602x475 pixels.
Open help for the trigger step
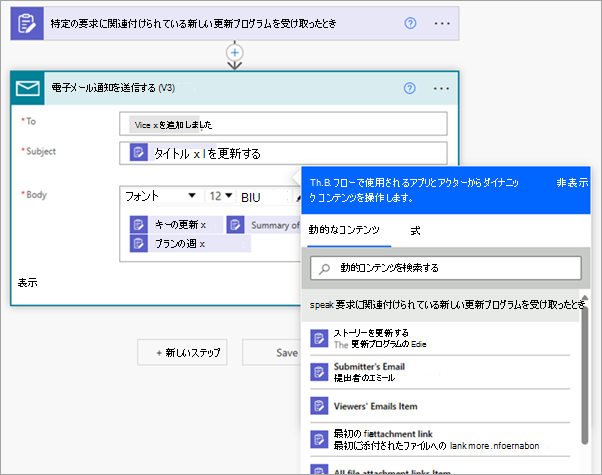pos(410,23)
